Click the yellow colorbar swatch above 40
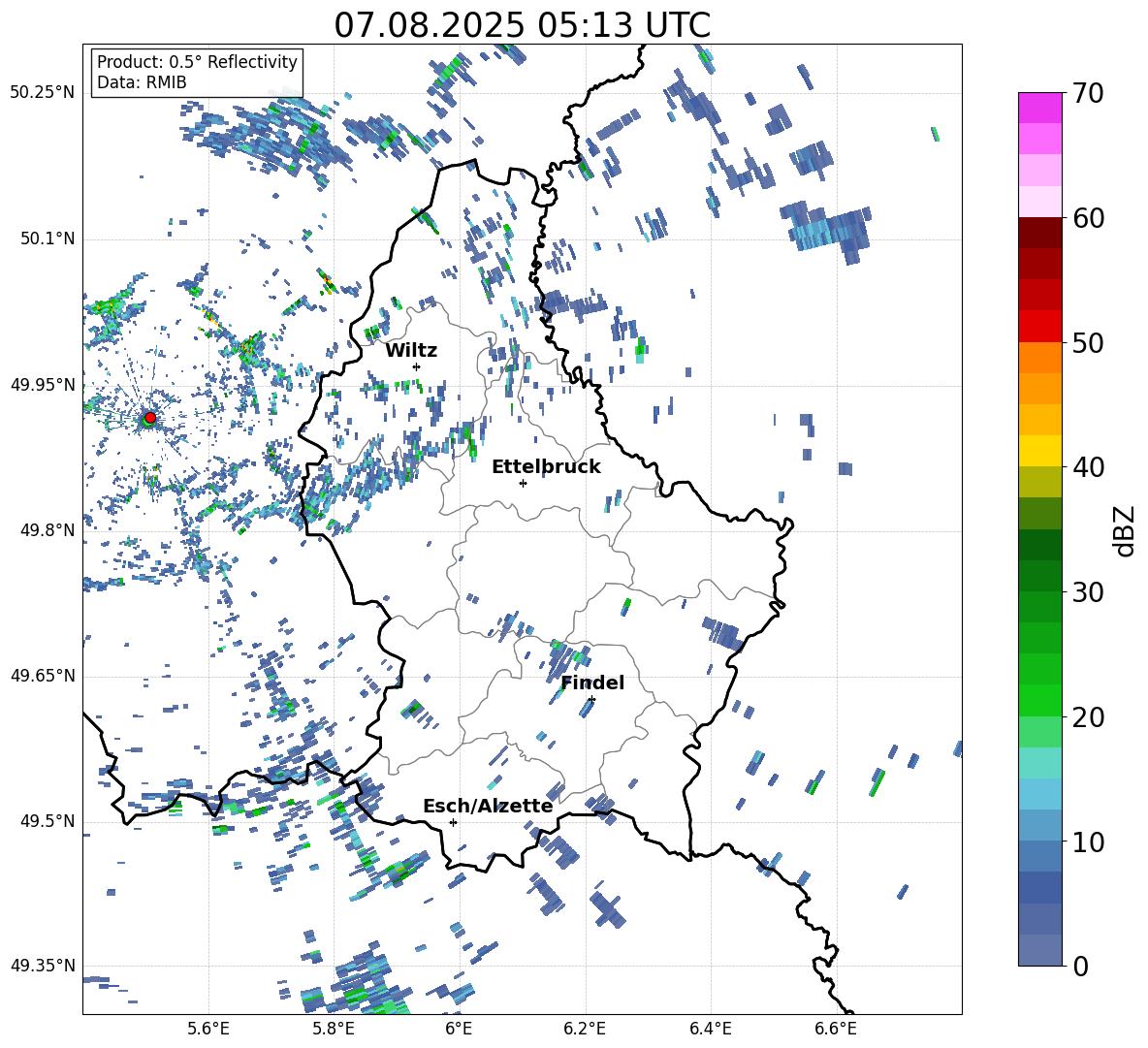 pos(1039,451)
